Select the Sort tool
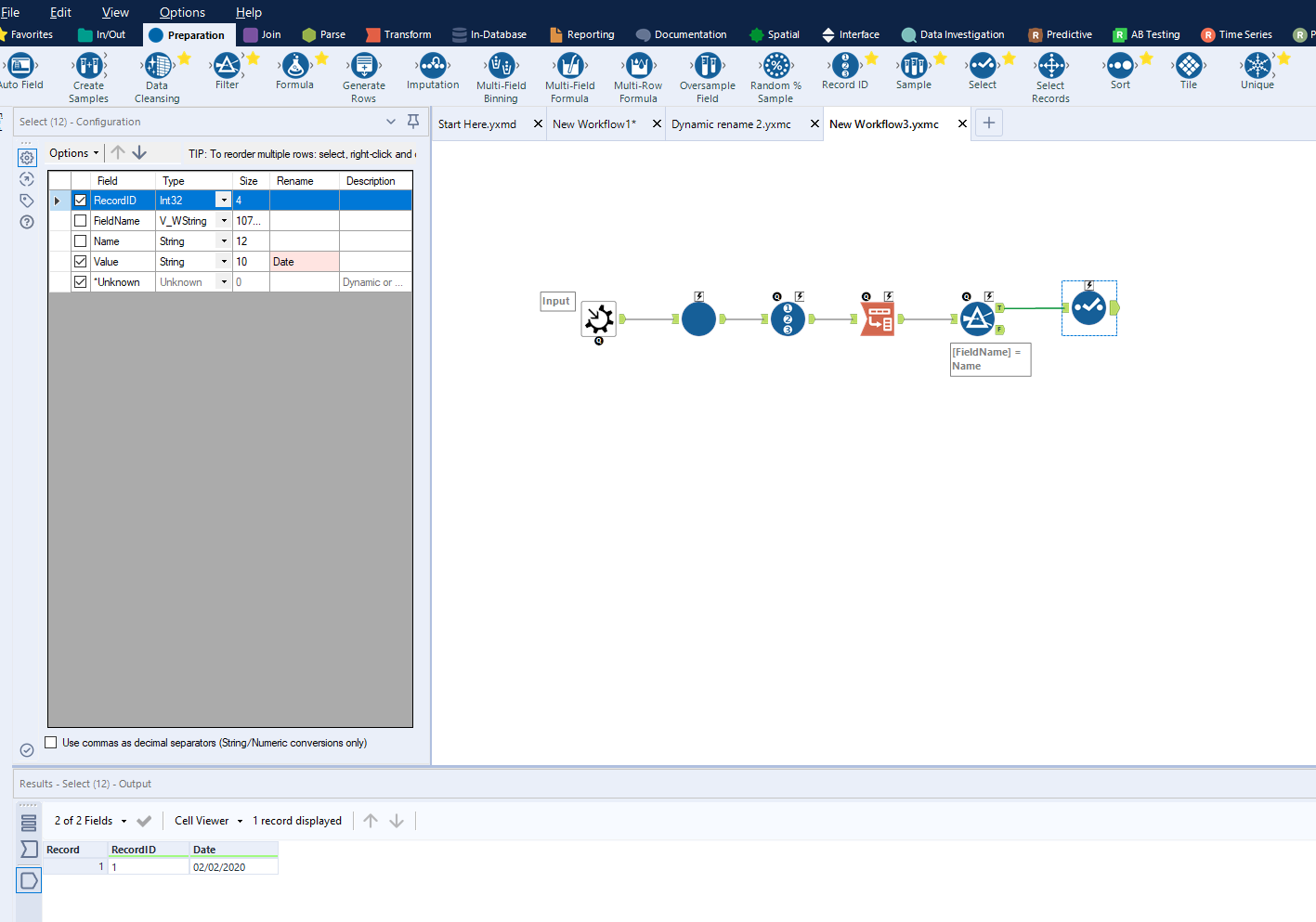The width and height of the screenshot is (1316, 922). click(1119, 68)
